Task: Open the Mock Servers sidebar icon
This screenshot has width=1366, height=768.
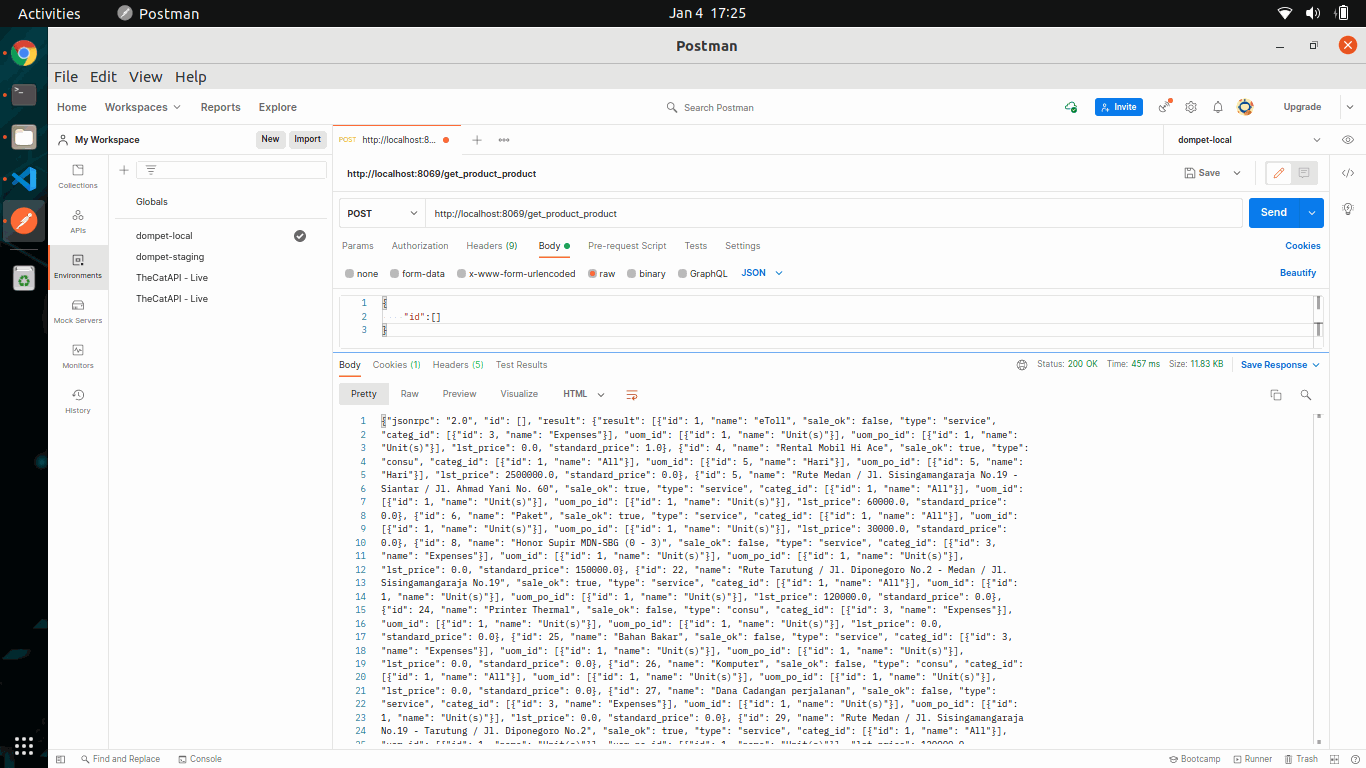Action: (78, 311)
